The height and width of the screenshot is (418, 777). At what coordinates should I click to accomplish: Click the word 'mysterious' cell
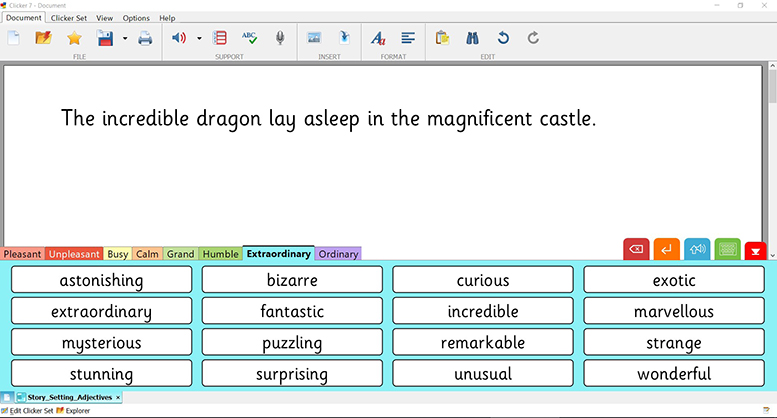101,343
